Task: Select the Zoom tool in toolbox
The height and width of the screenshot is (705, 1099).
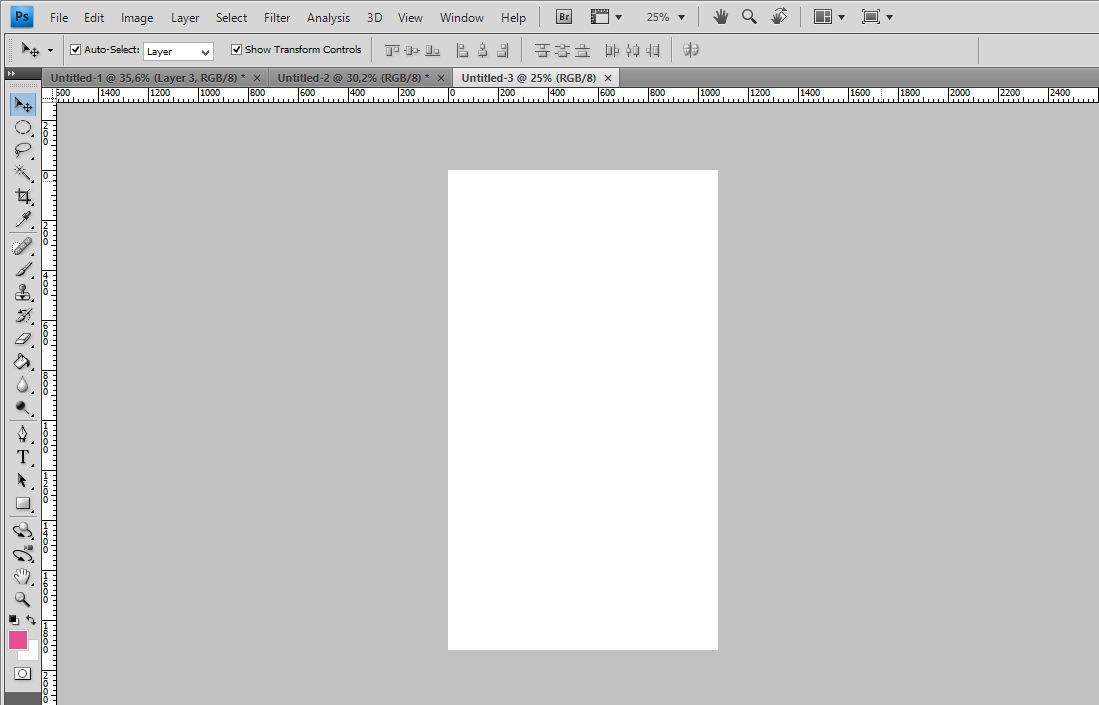Action: coord(23,600)
